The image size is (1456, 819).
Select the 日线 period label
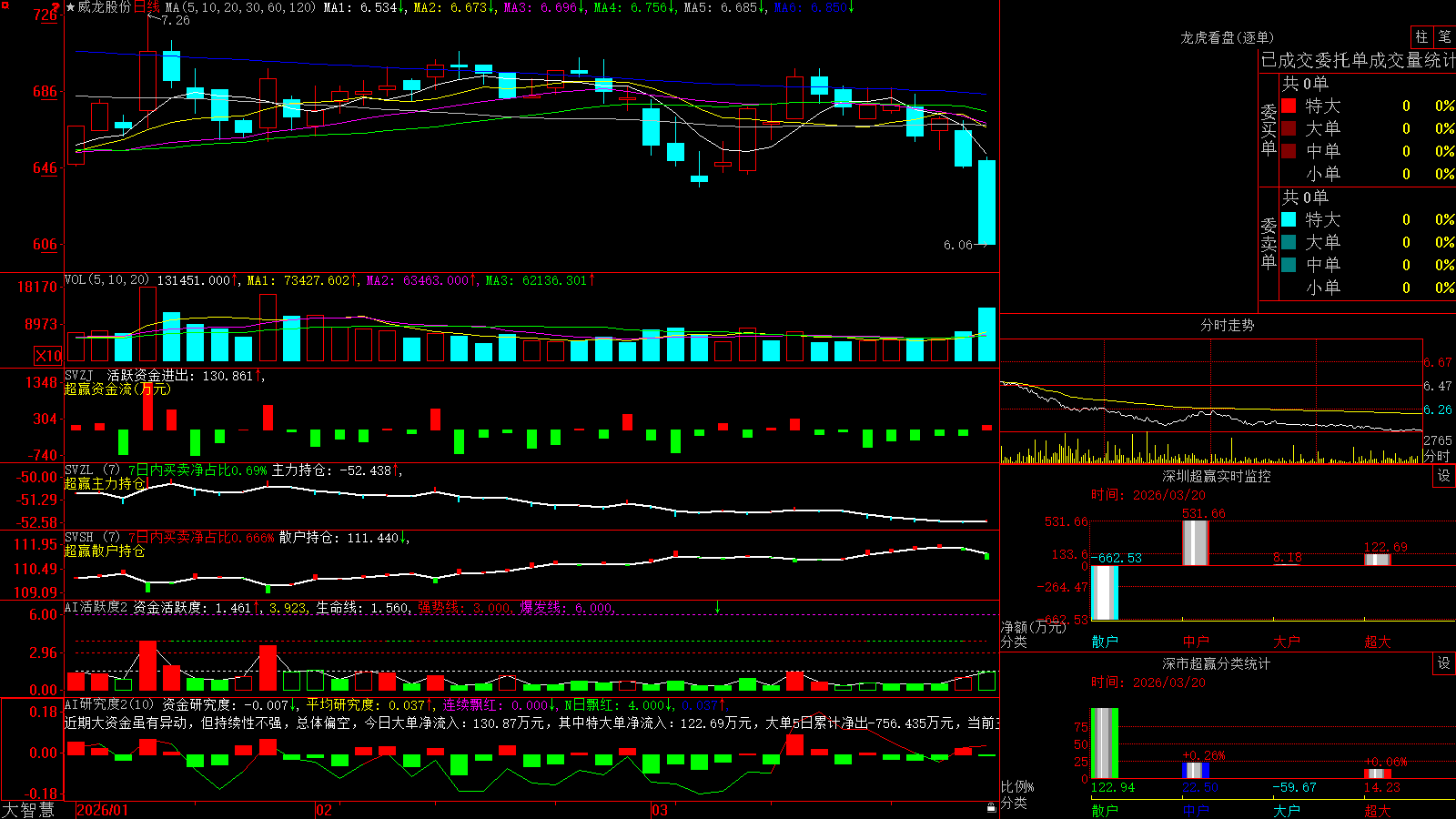[x=147, y=7]
